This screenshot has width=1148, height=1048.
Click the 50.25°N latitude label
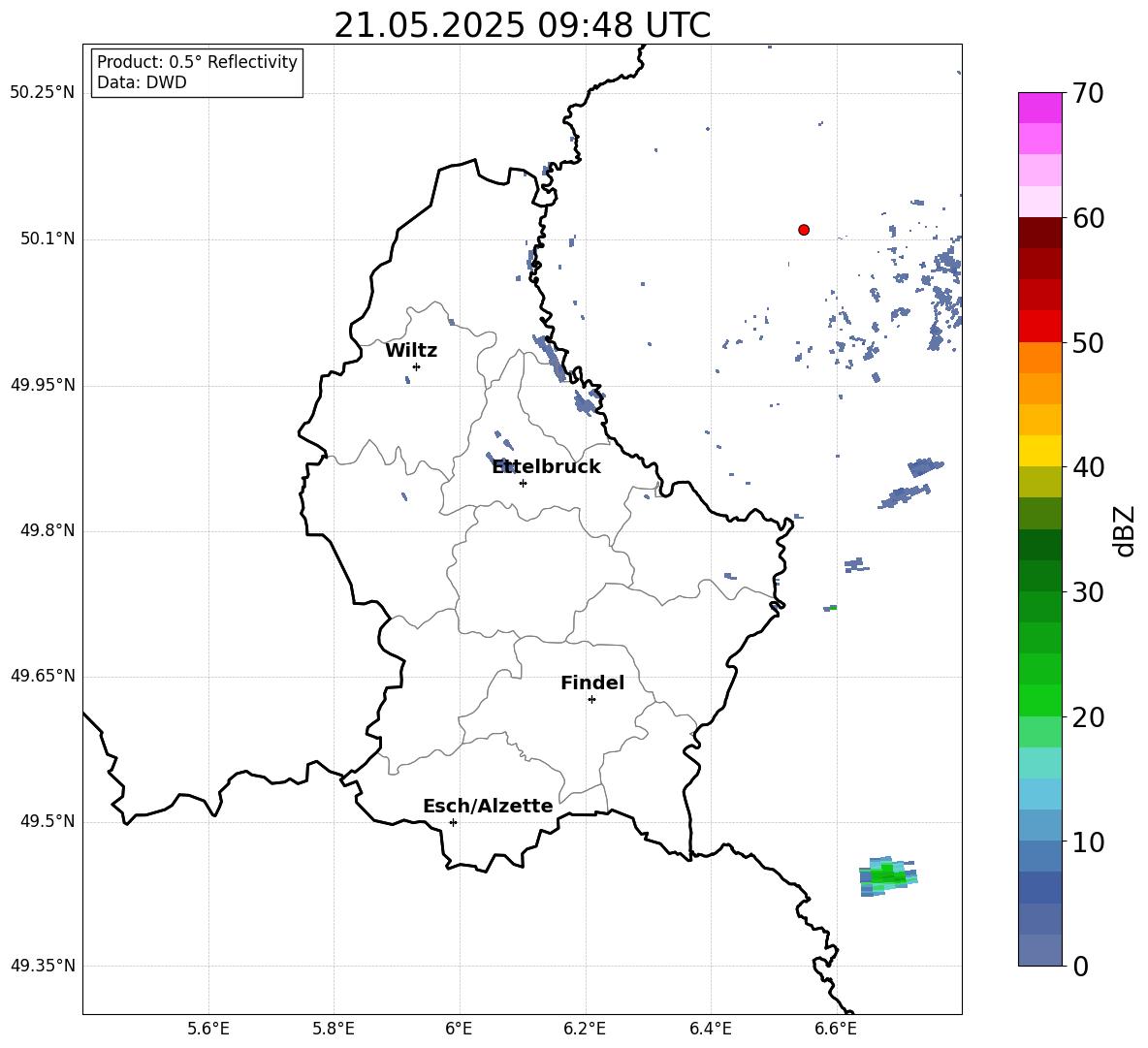[x=43, y=93]
